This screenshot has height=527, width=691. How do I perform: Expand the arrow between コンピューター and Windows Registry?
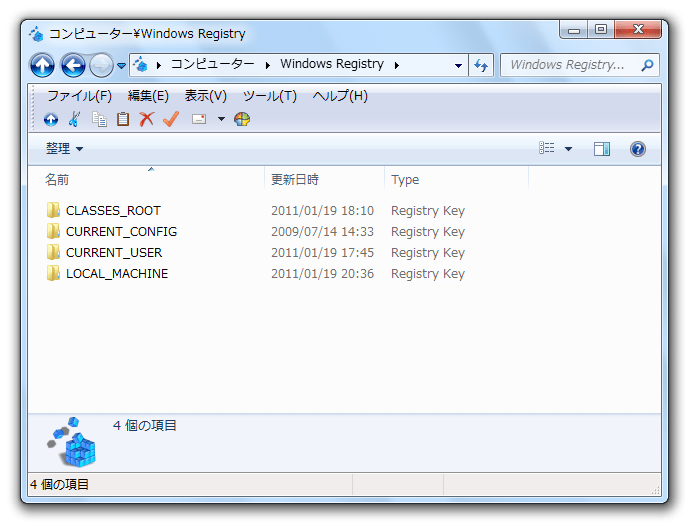[x=267, y=66]
